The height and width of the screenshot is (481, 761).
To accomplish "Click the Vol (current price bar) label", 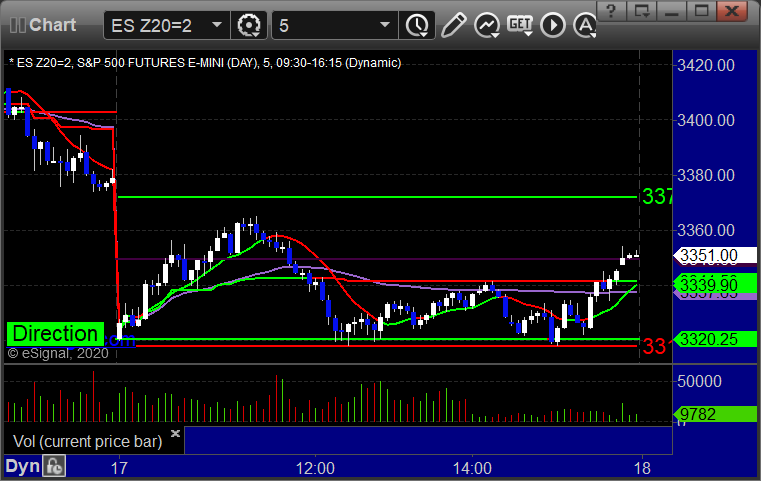I will pyautogui.click(x=87, y=441).
